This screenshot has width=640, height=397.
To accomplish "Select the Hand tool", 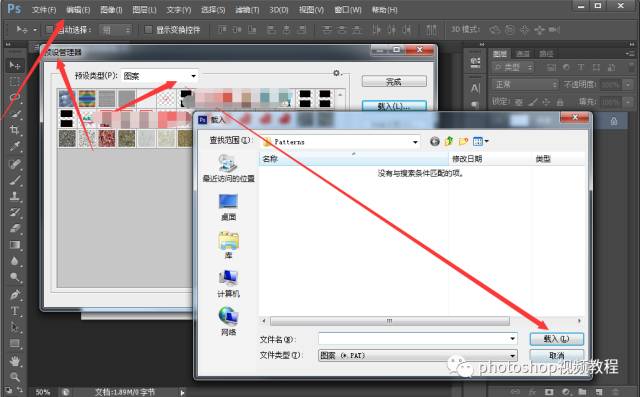I will click(15, 361).
